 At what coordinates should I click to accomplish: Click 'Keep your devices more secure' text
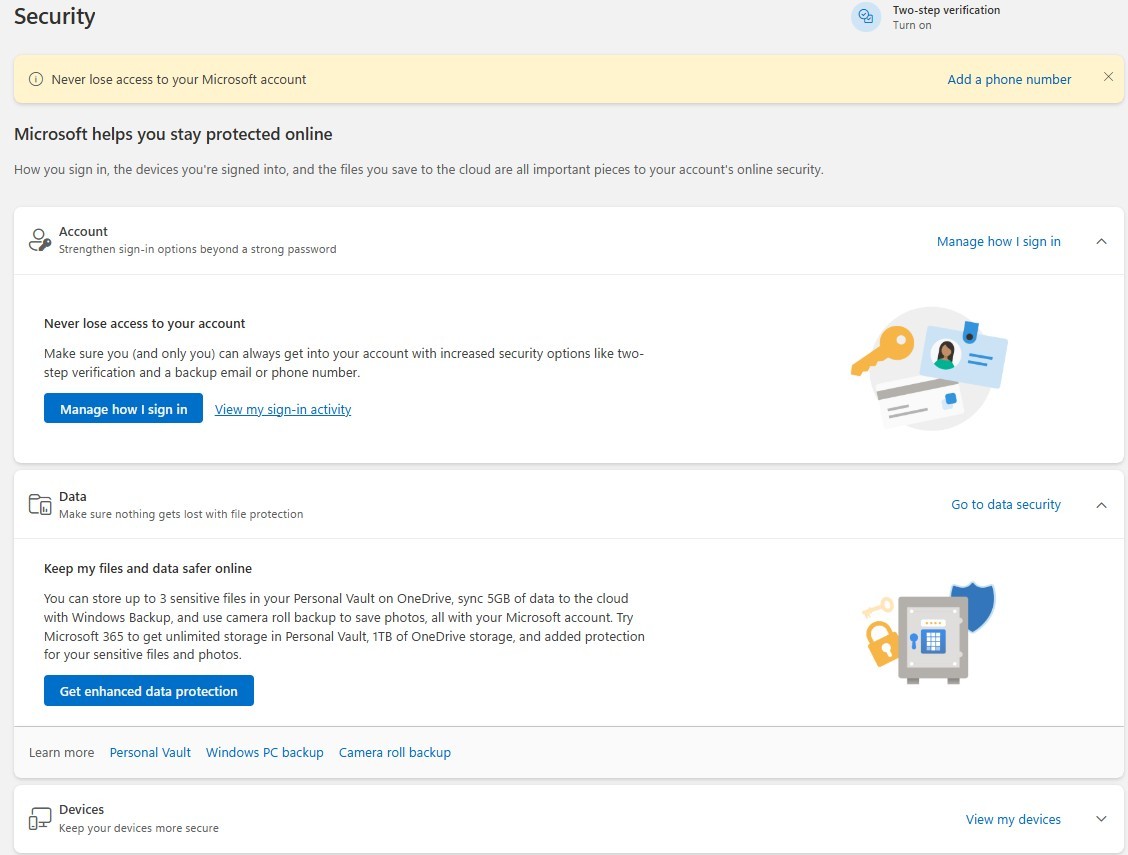[x=139, y=828]
